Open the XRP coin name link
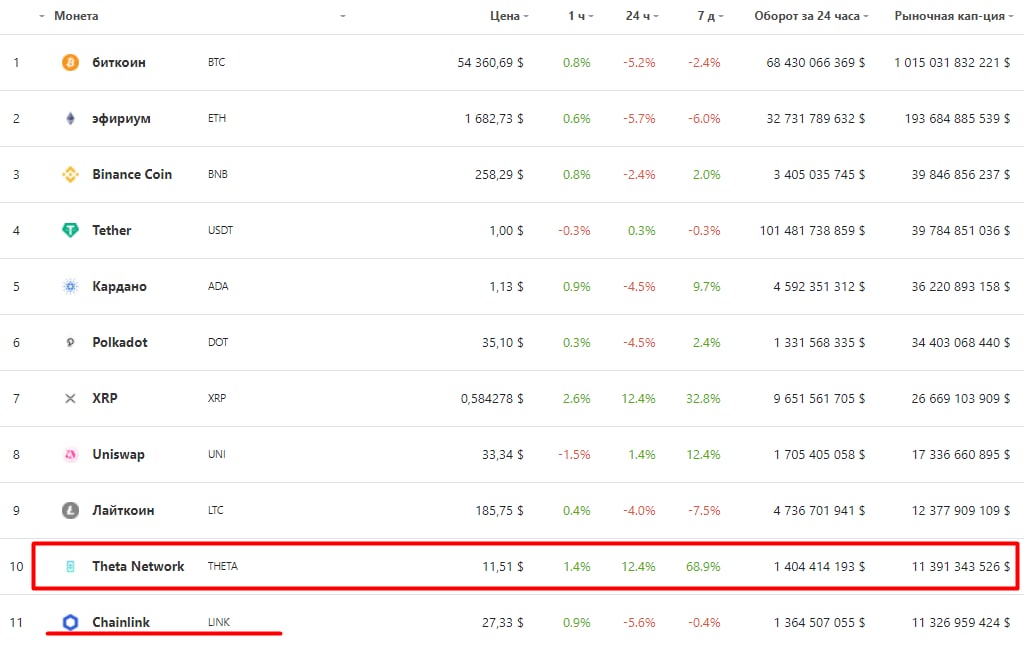Viewport: 1024px width, 645px height. tap(105, 398)
